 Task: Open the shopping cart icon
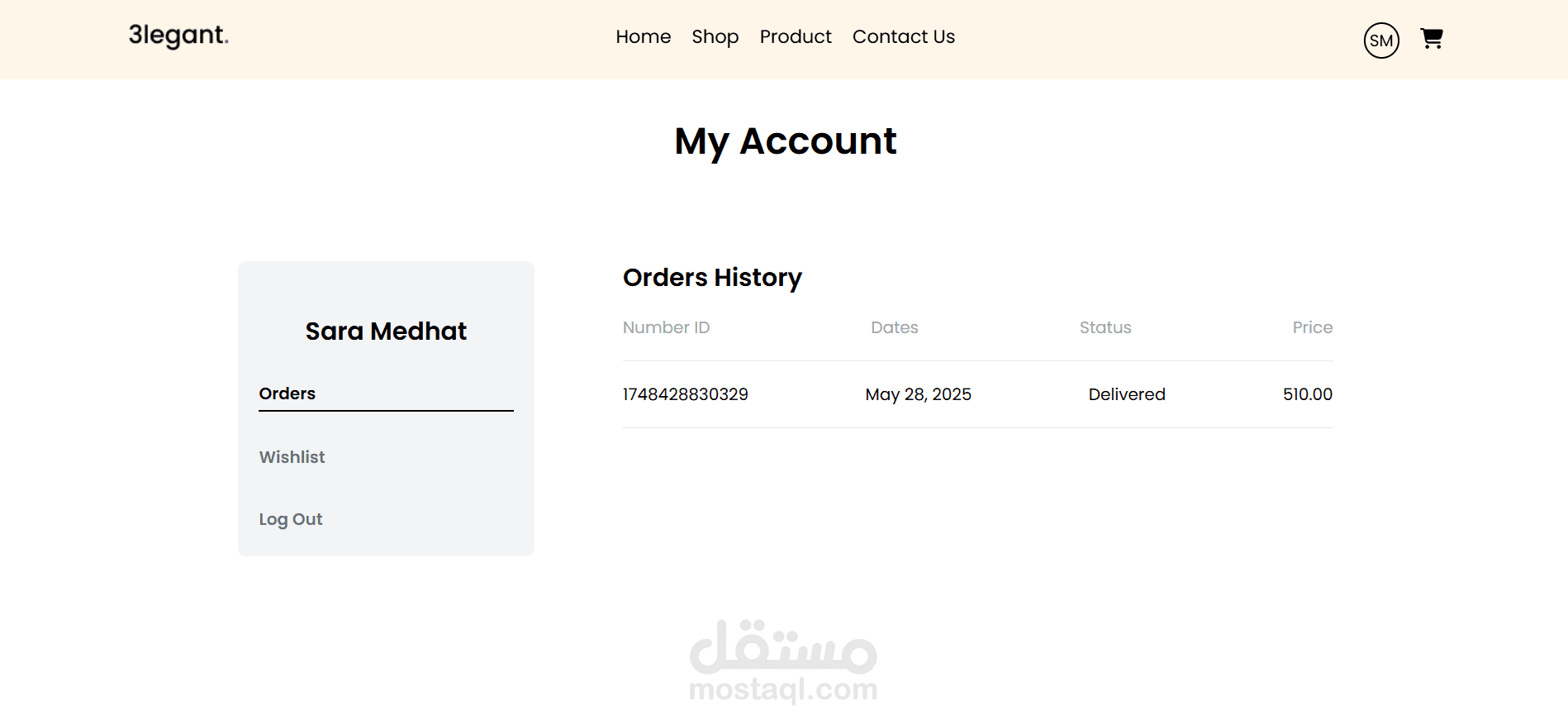(x=1432, y=39)
